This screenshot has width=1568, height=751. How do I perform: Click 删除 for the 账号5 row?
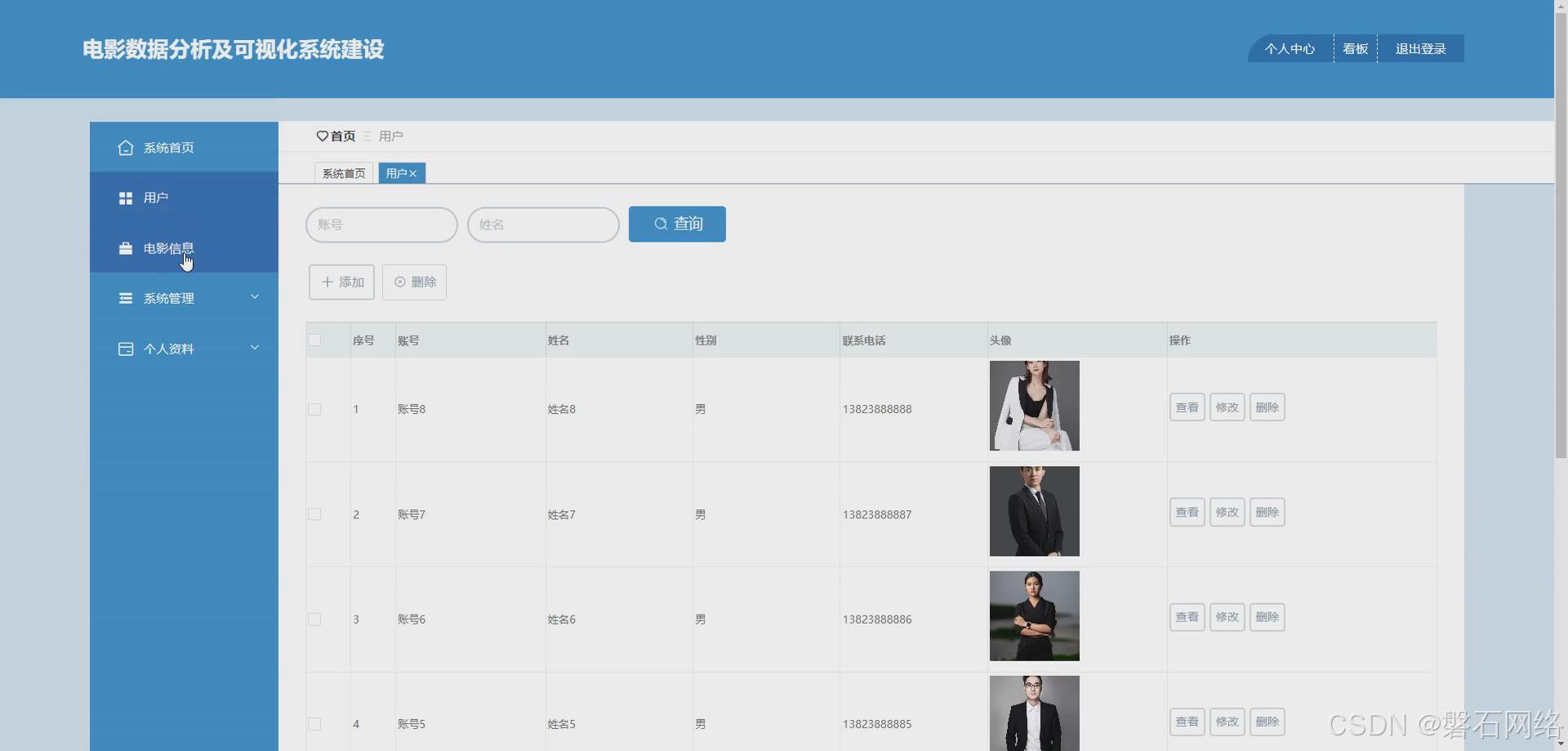1267,722
